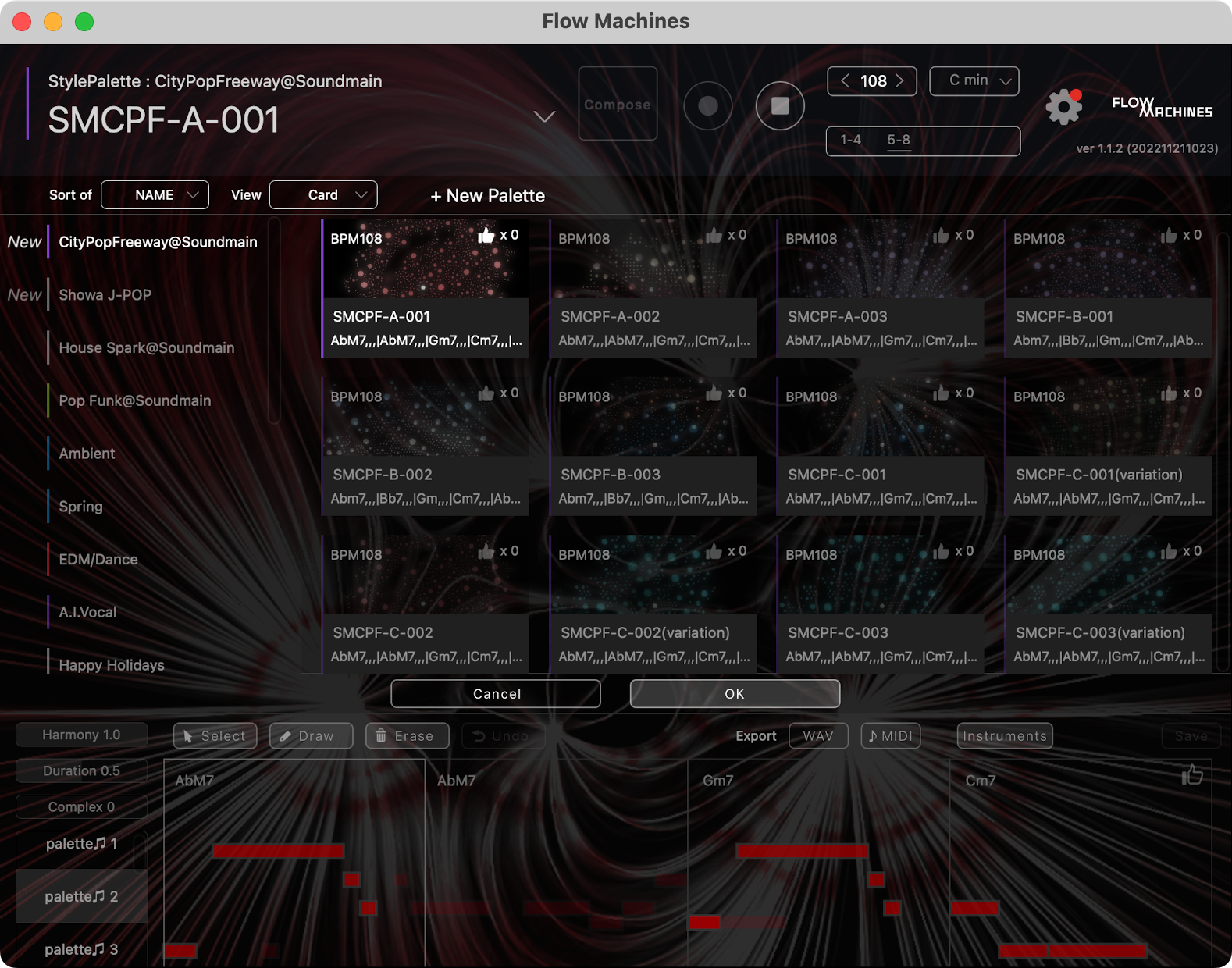The image size is (1232, 968).
Task: Increase tempo with the right arrow beside 108
Action: click(x=899, y=80)
